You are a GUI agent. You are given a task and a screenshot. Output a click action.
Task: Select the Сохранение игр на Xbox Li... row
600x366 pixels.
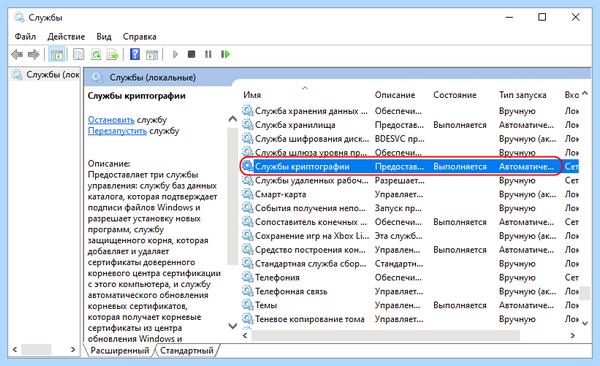[409, 236]
